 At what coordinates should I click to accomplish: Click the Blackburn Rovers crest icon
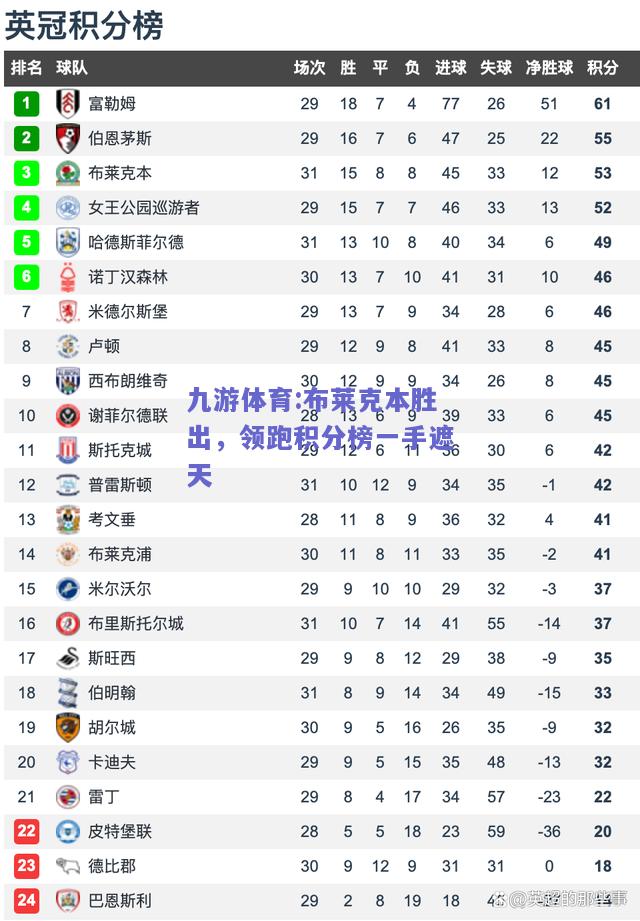tap(68, 173)
